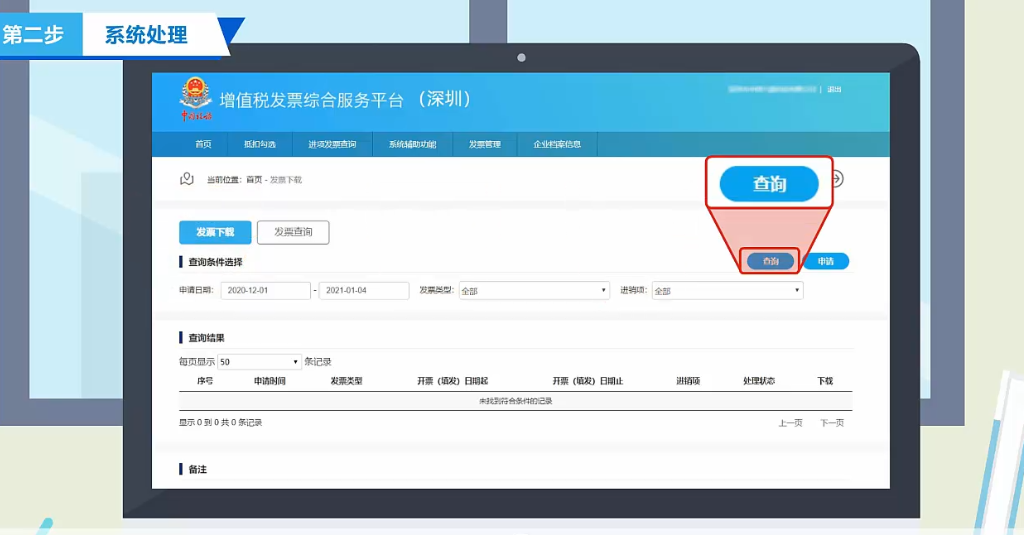Click the 退出 logout link
Viewport: 1024px width, 535px height.
tap(834, 89)
